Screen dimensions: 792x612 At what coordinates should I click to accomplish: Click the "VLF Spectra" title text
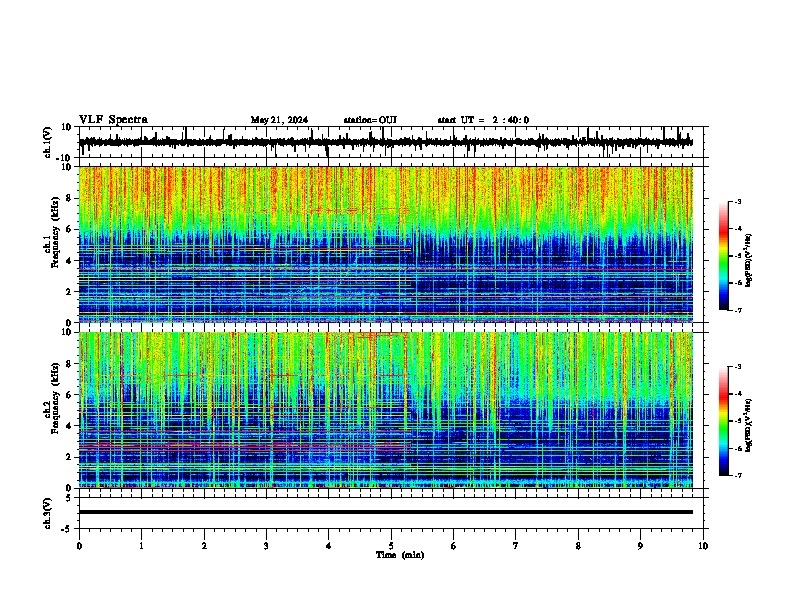coord(113,120)
